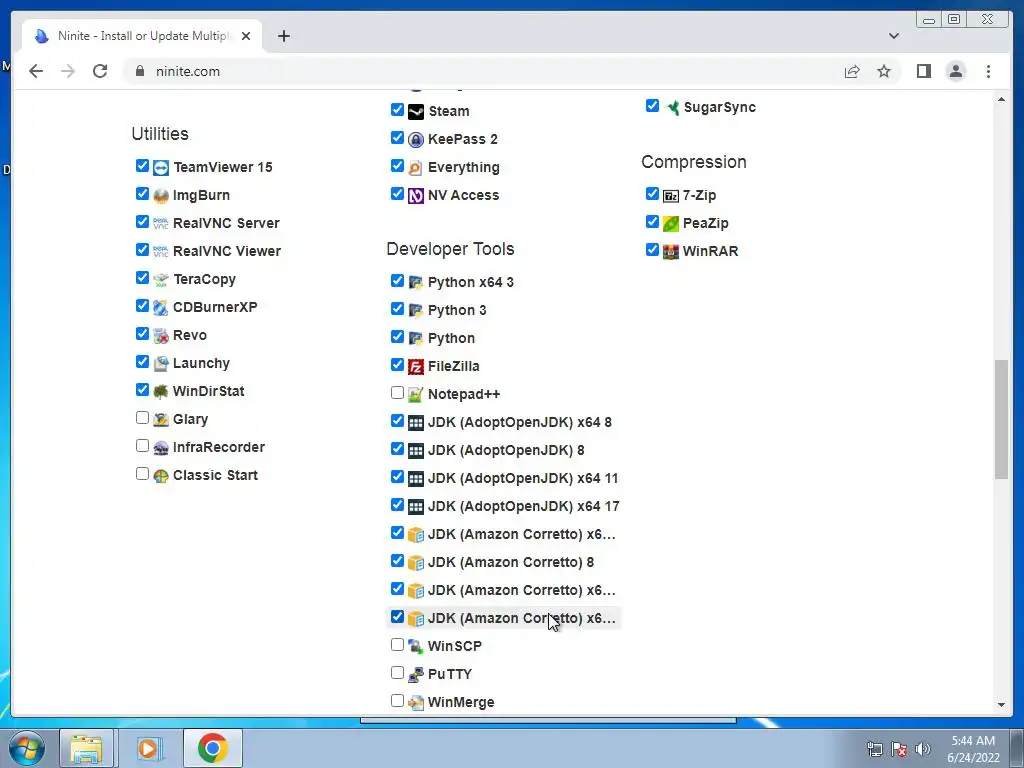Reload the ninite.com page
Screen dimensions: 1024x768
(100, 71)
